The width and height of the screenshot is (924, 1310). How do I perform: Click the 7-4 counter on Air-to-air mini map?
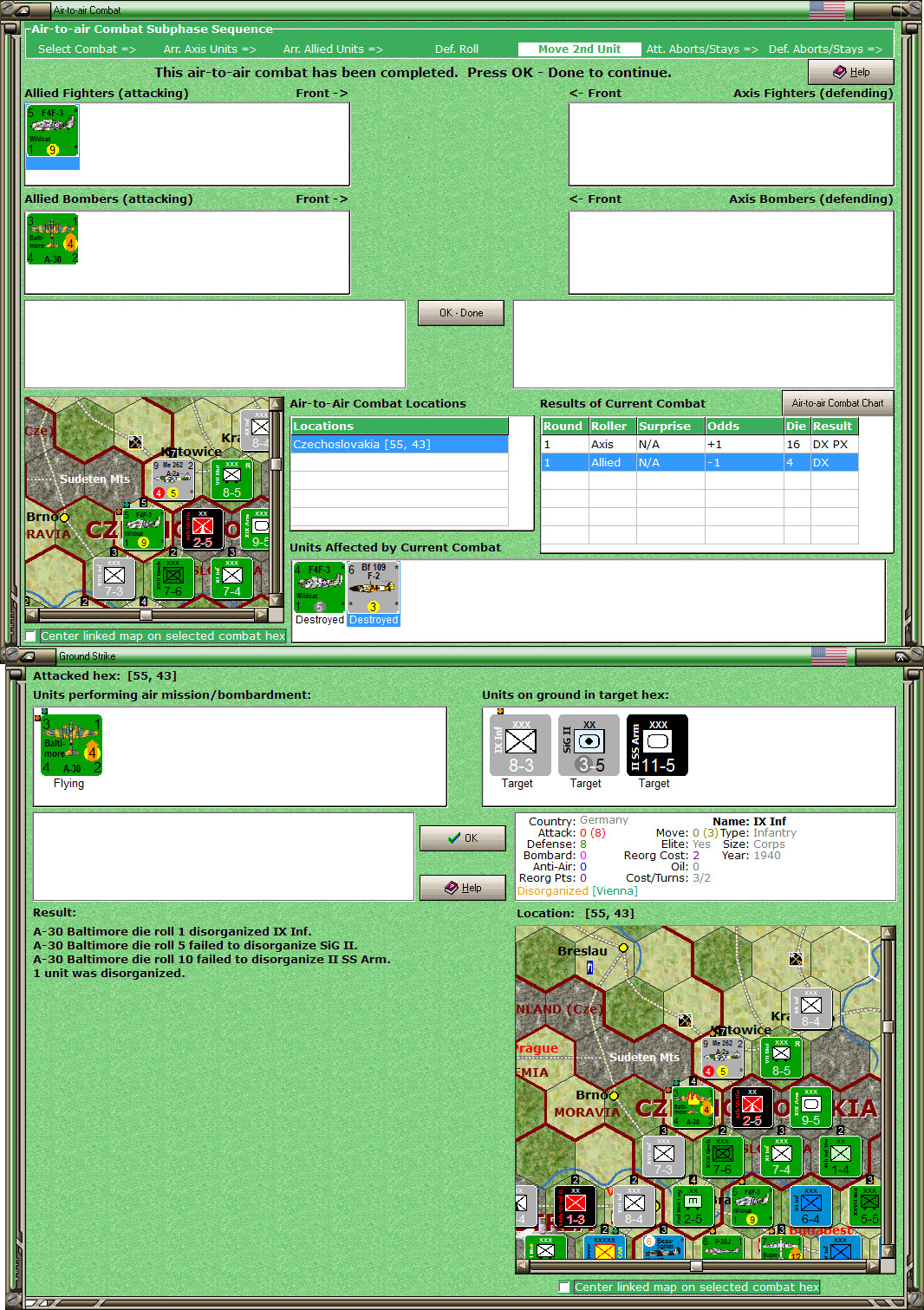[x=232, y=578]
